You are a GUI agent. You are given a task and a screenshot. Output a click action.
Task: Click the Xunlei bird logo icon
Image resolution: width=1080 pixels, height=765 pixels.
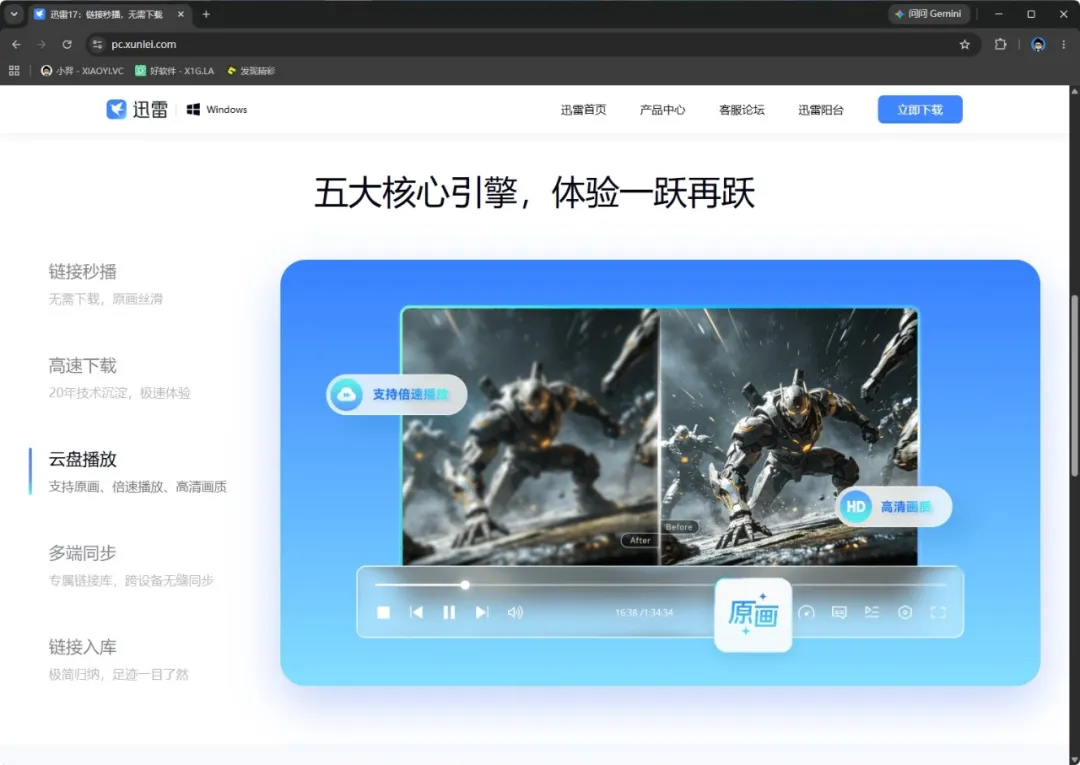click(x=116, y=109)
